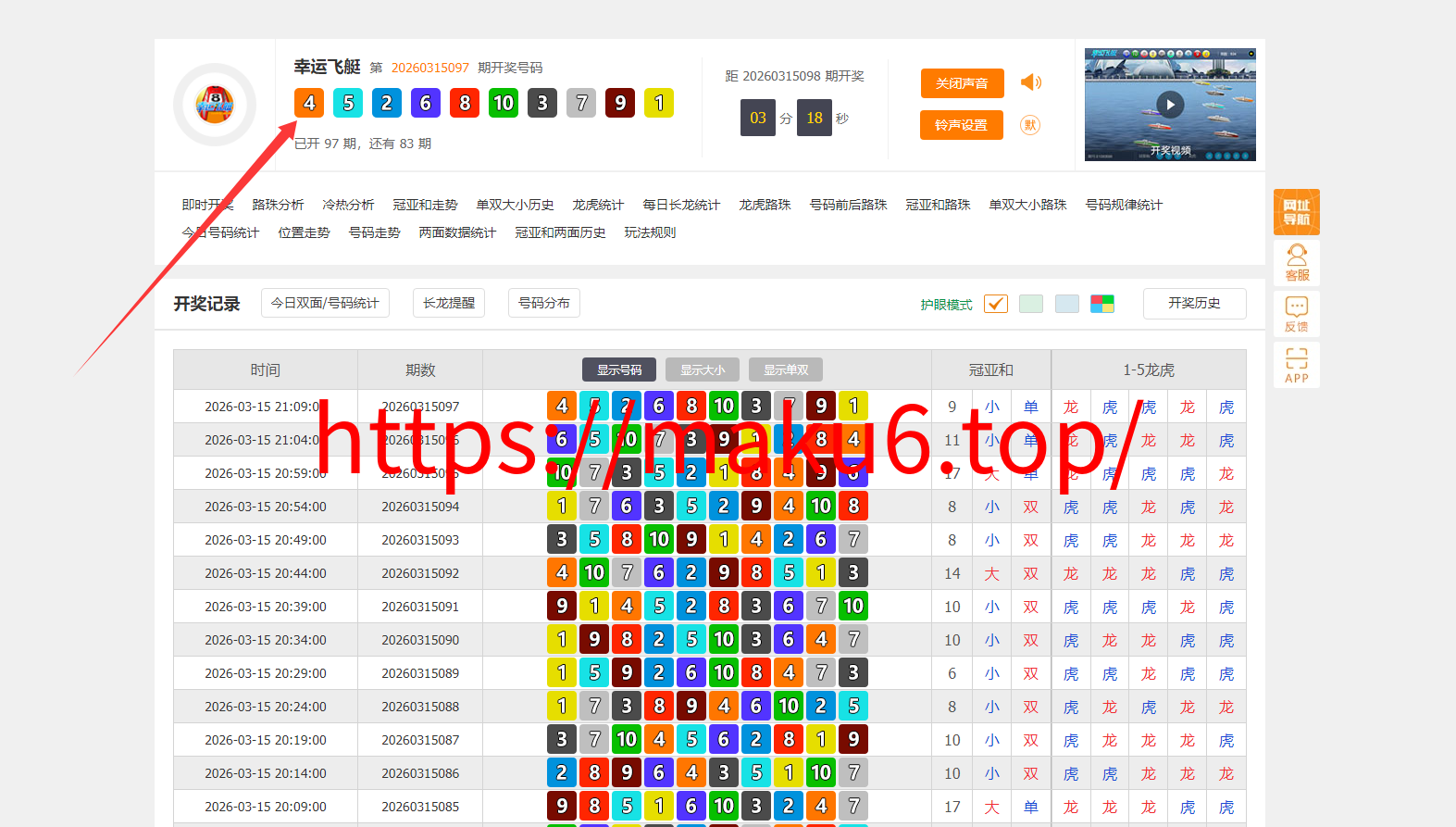The height and width of the screenshot is (827, 1456).
Task: Click period number 20260315094
Action: click(420, 507)
